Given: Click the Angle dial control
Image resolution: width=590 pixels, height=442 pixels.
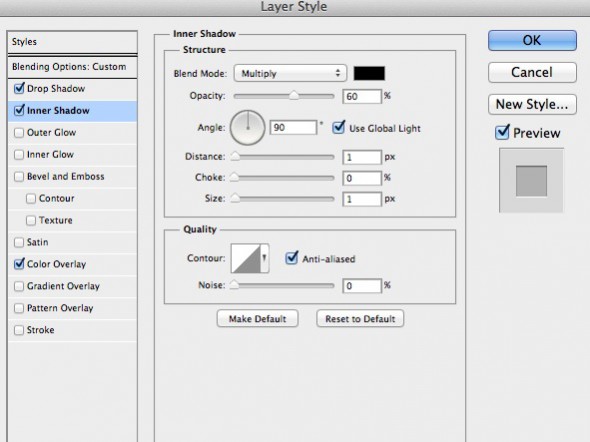Looking at the screenshot, I should 248,128.
